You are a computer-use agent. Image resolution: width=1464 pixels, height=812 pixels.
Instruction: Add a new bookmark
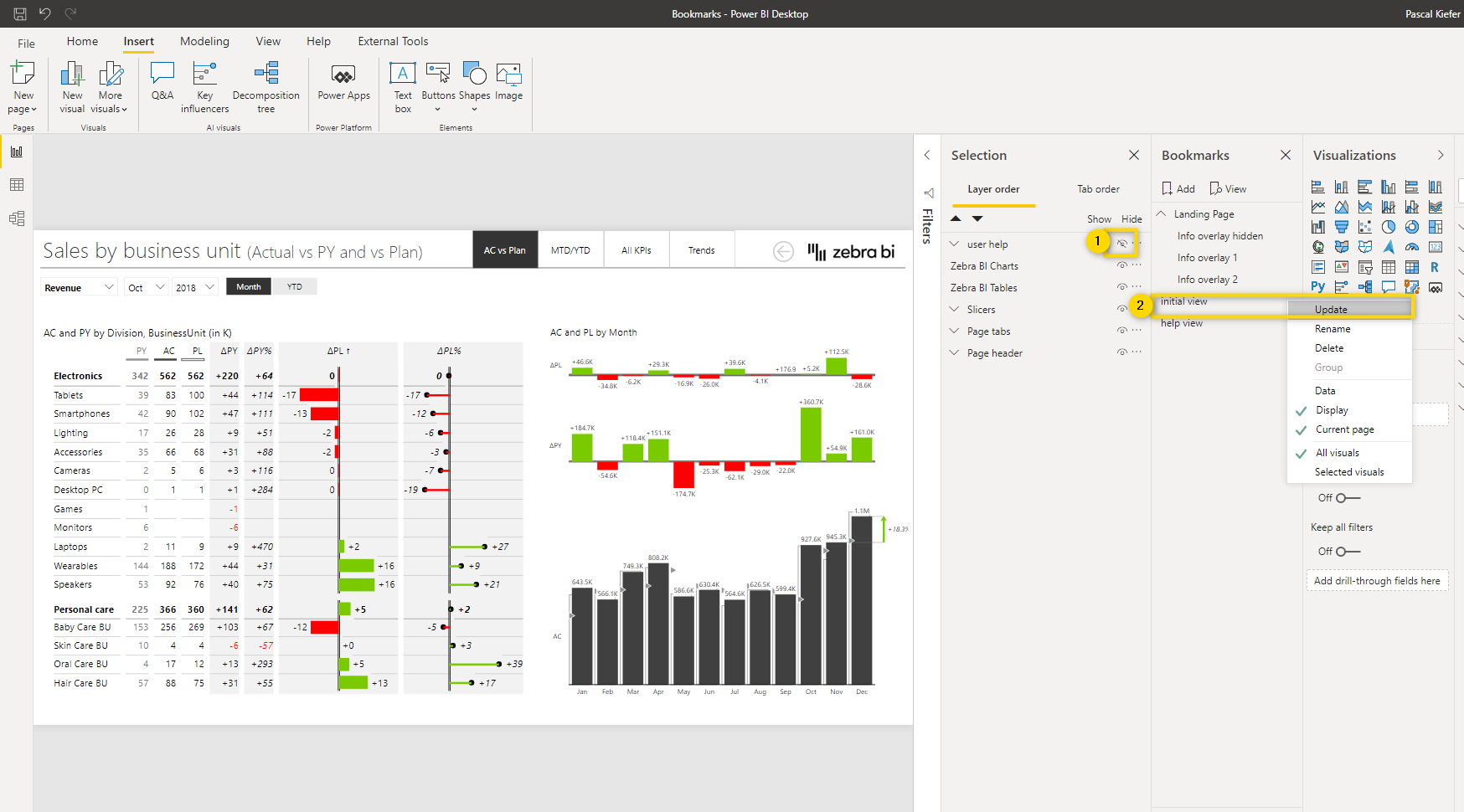(1178, 188)
